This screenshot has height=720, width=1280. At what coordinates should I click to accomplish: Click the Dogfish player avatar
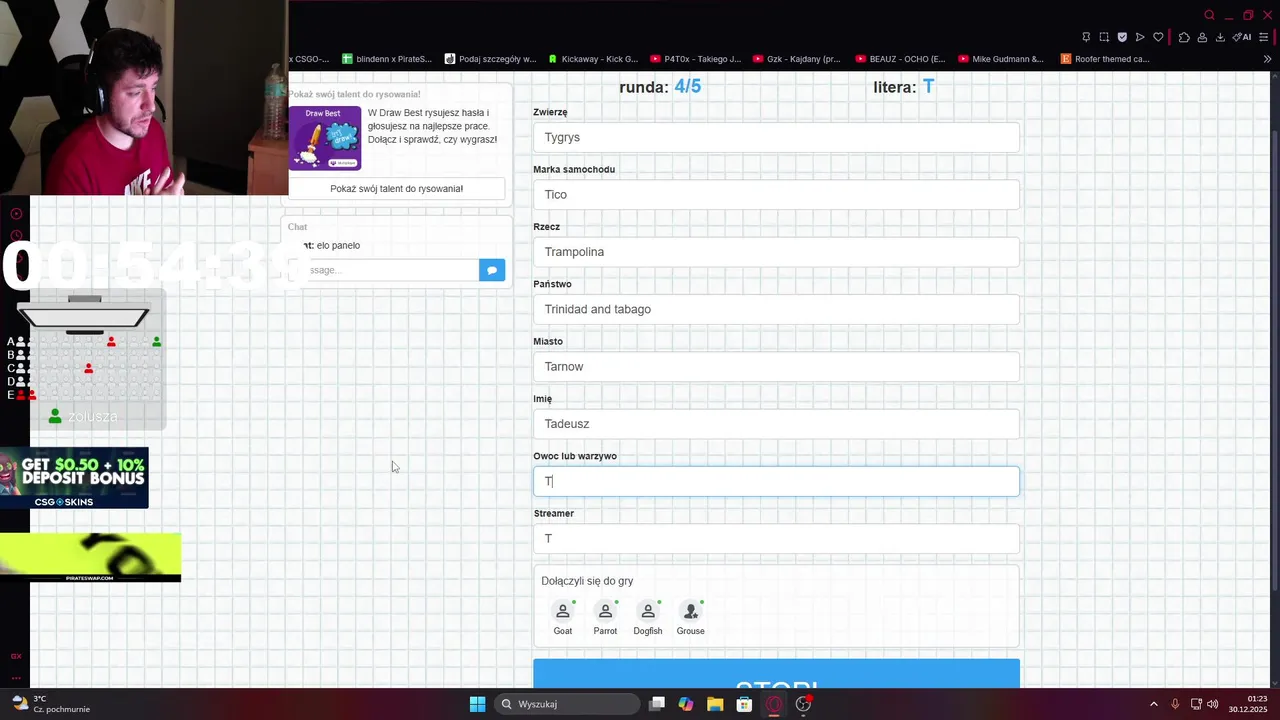[648, 611]
